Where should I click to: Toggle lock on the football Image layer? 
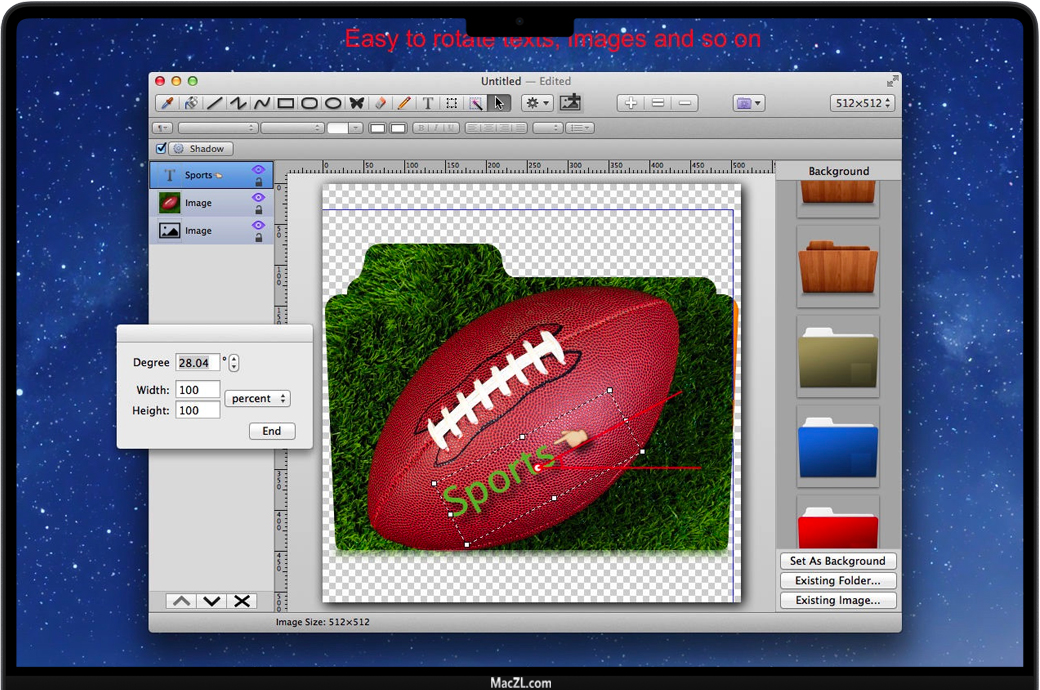(258, 210)
